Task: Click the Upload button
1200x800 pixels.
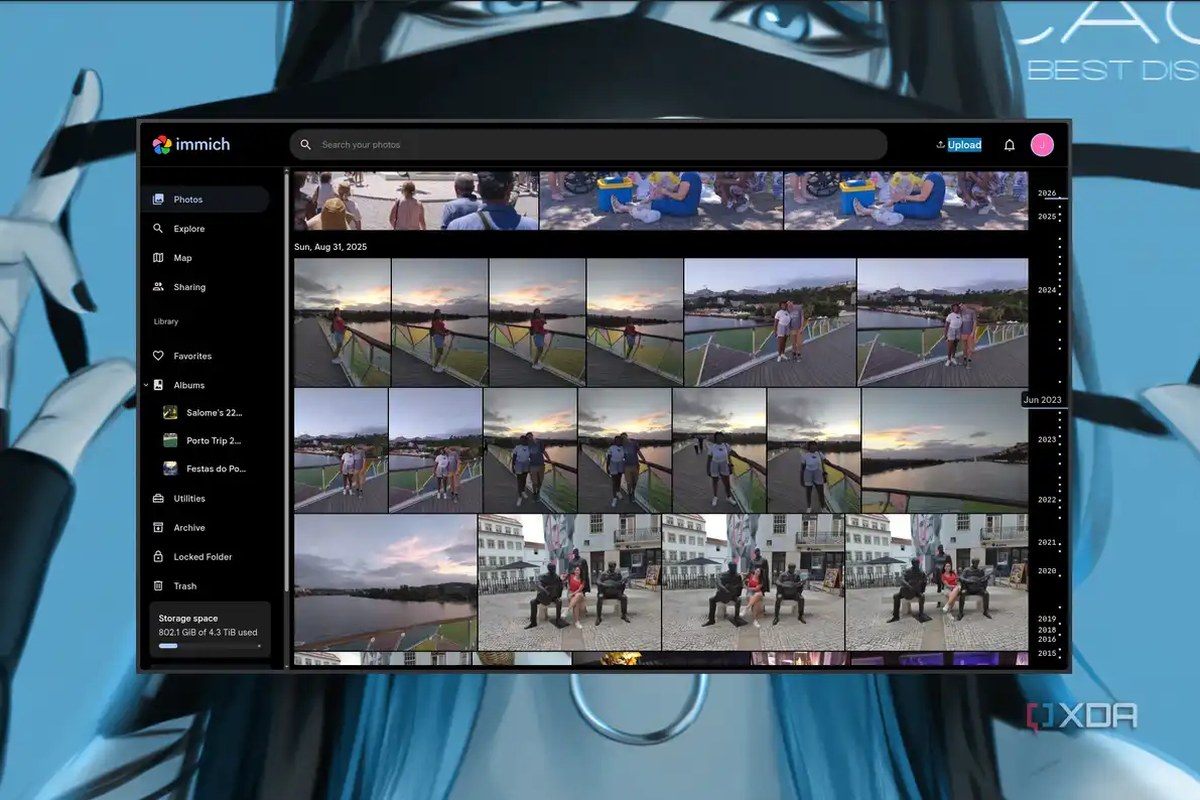Action: [x=958, y=145]
